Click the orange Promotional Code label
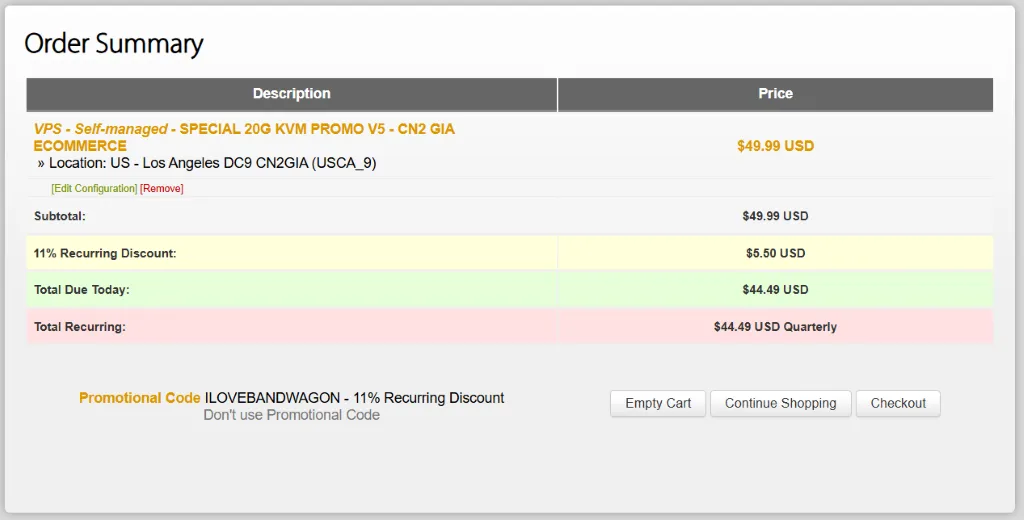This screenshot has width=1024, height=520. pyautogui.click(x=140, y=398)
